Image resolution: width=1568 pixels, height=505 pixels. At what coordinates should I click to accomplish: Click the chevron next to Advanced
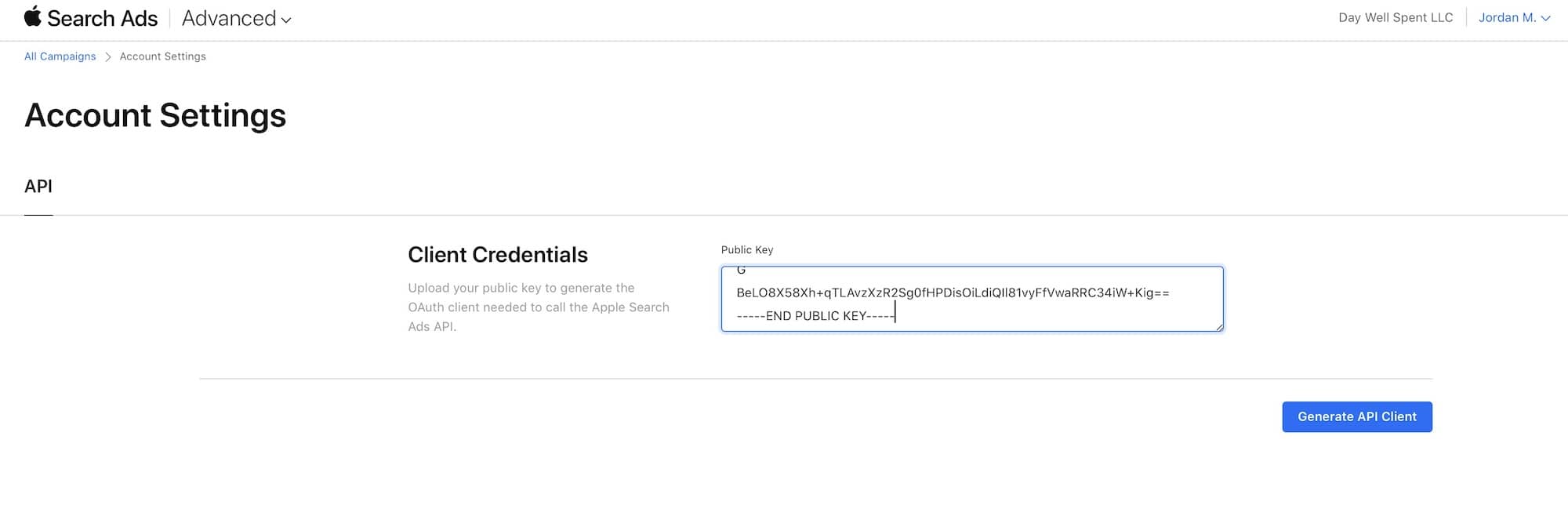[x=286, y=20]
